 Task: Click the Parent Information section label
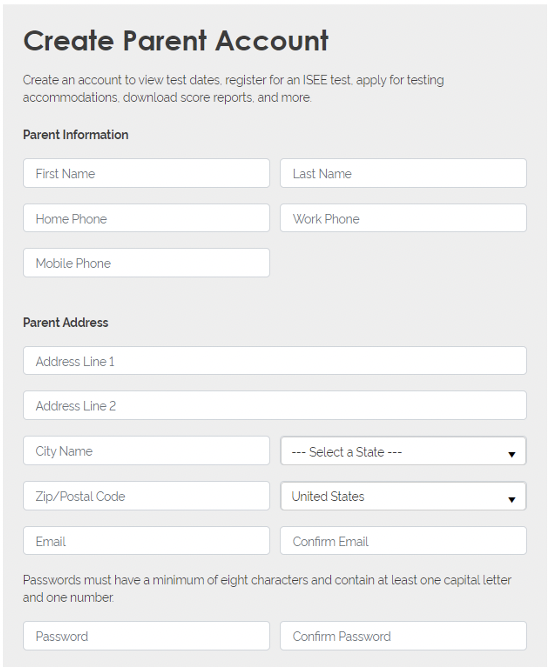point(75,135)
